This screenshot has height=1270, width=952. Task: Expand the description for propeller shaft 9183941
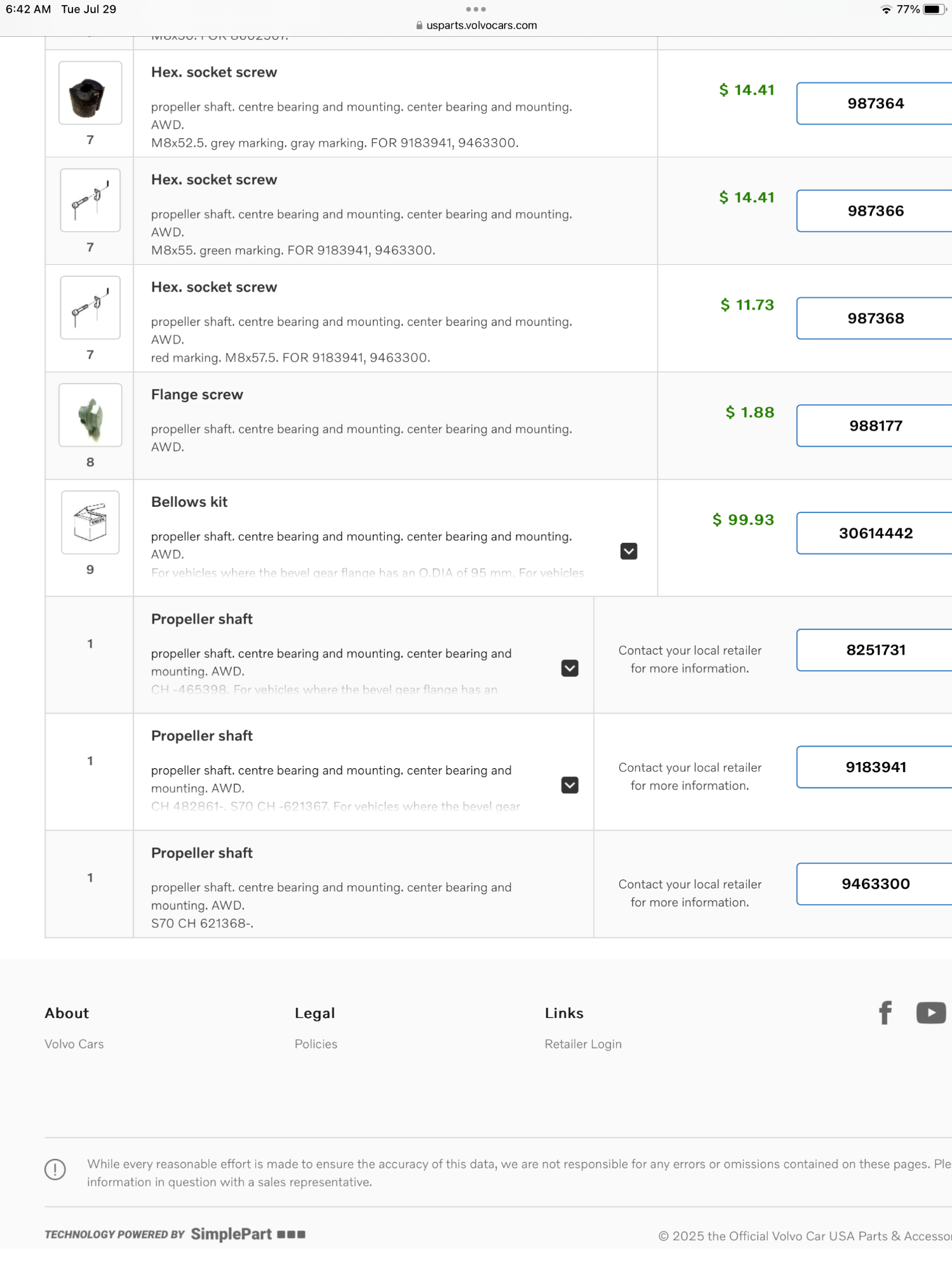click(x=570, y=785)
